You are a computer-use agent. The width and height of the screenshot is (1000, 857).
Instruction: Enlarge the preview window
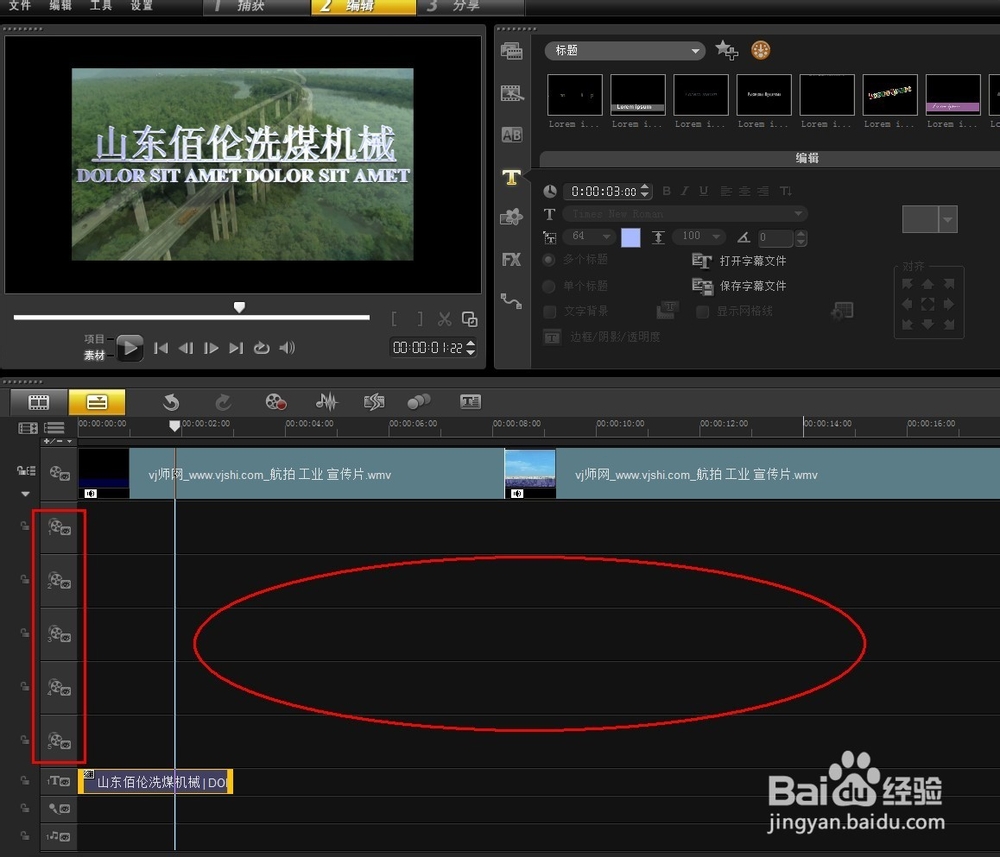tap(469, 319)
